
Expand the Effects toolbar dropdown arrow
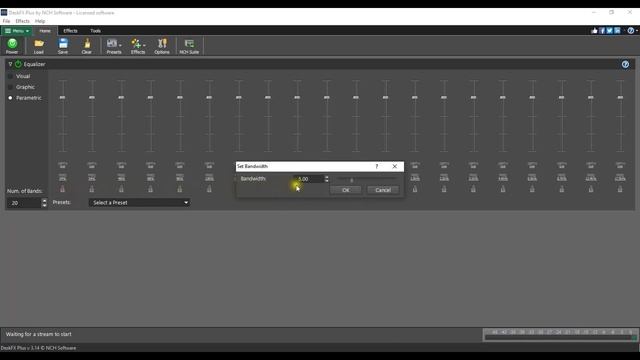(x=144, y=45)
